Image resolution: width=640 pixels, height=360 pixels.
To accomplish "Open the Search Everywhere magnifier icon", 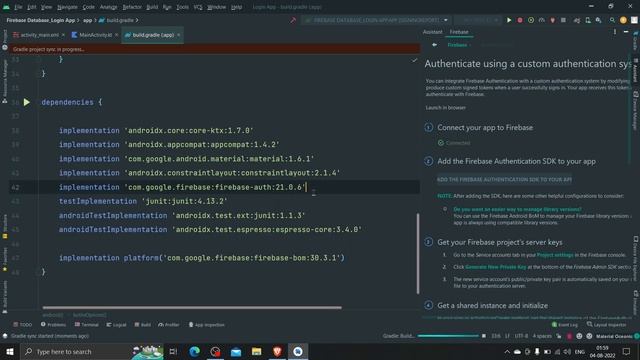I will [x=612, y=20].
